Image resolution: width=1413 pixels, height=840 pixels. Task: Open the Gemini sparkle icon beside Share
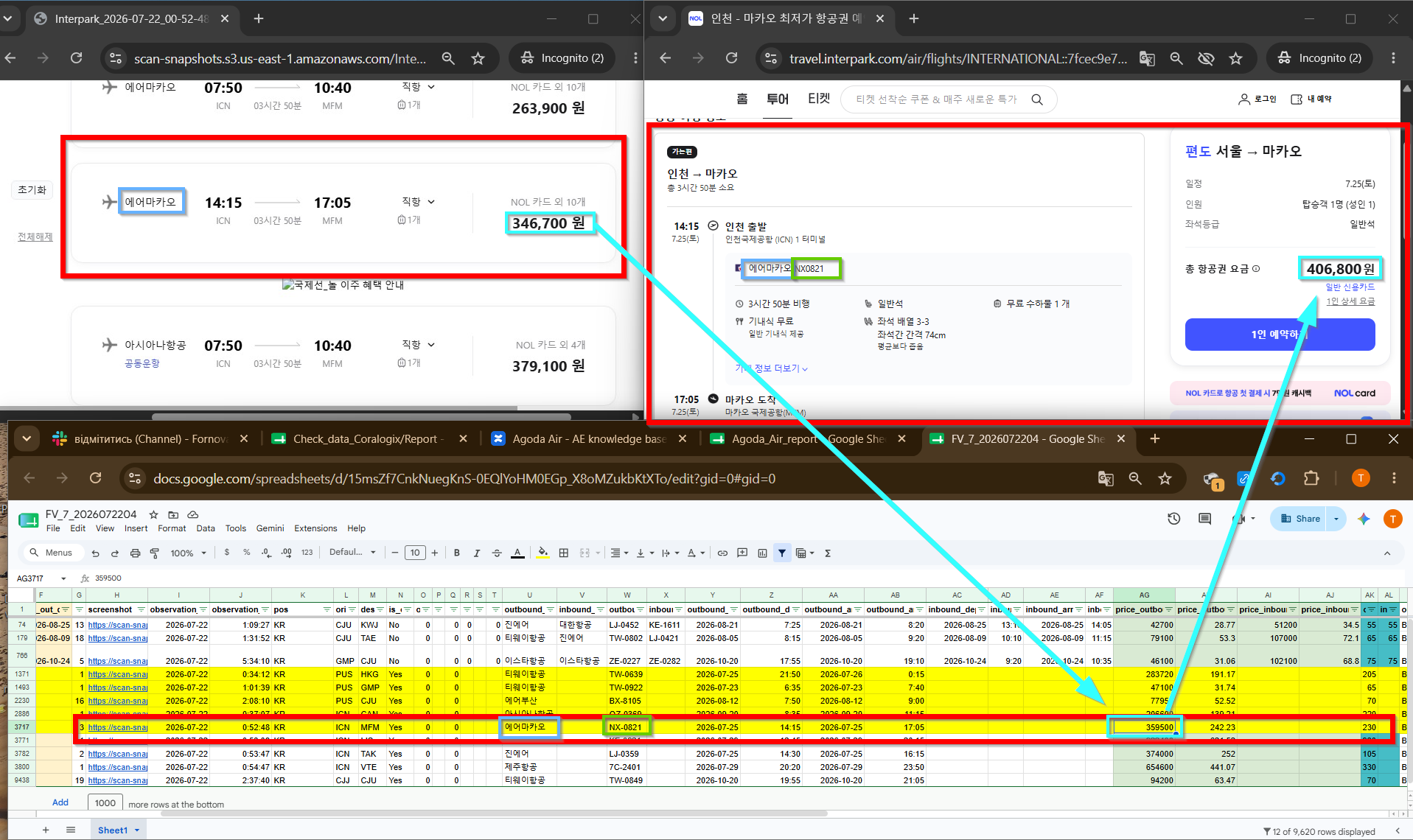(x=1364, y=519)
